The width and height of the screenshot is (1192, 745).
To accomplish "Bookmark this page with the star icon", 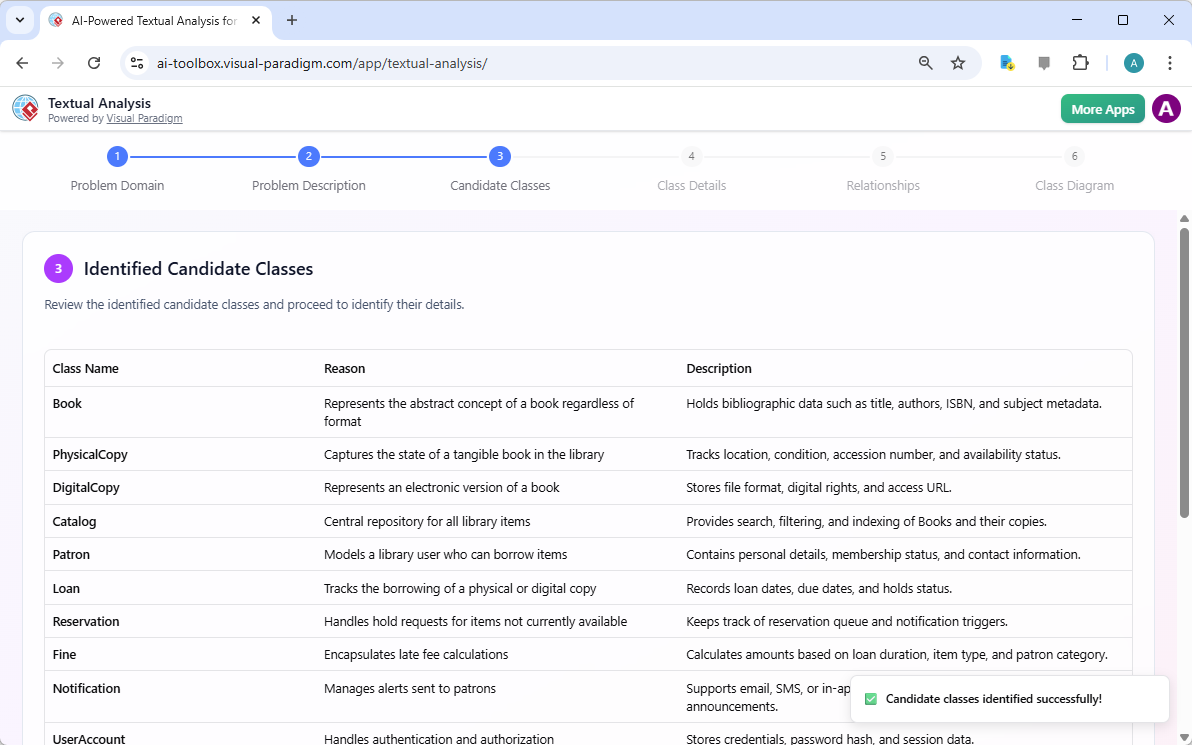I will (x=958, y=63).
